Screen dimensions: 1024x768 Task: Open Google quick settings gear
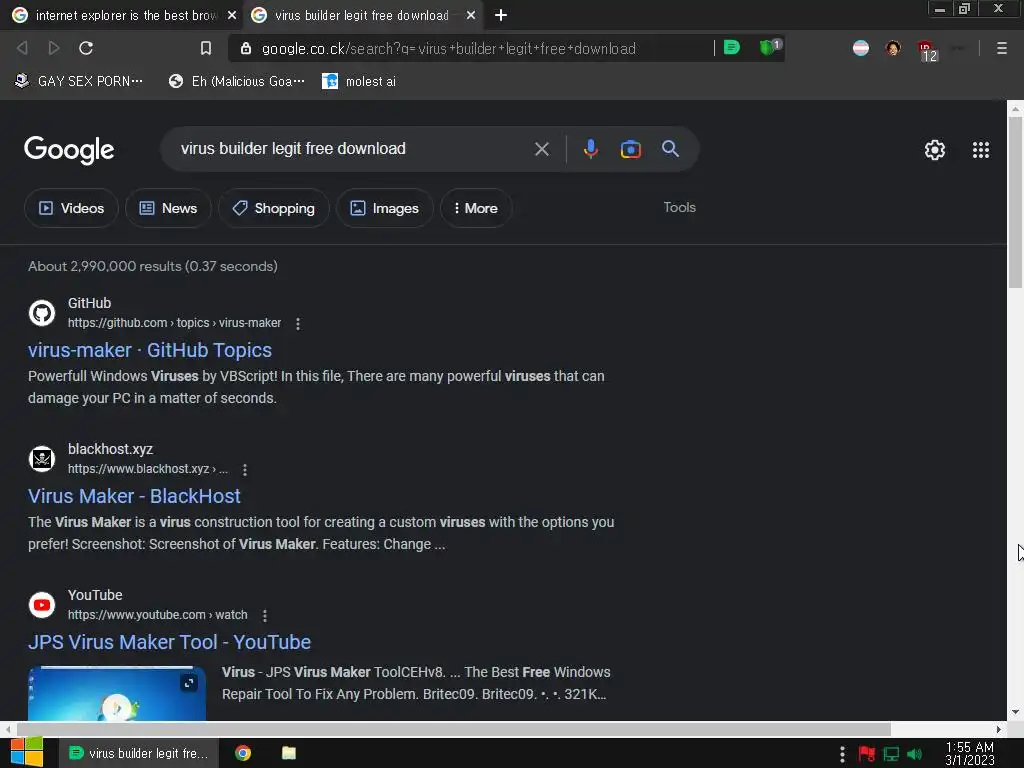click(935, 150)
